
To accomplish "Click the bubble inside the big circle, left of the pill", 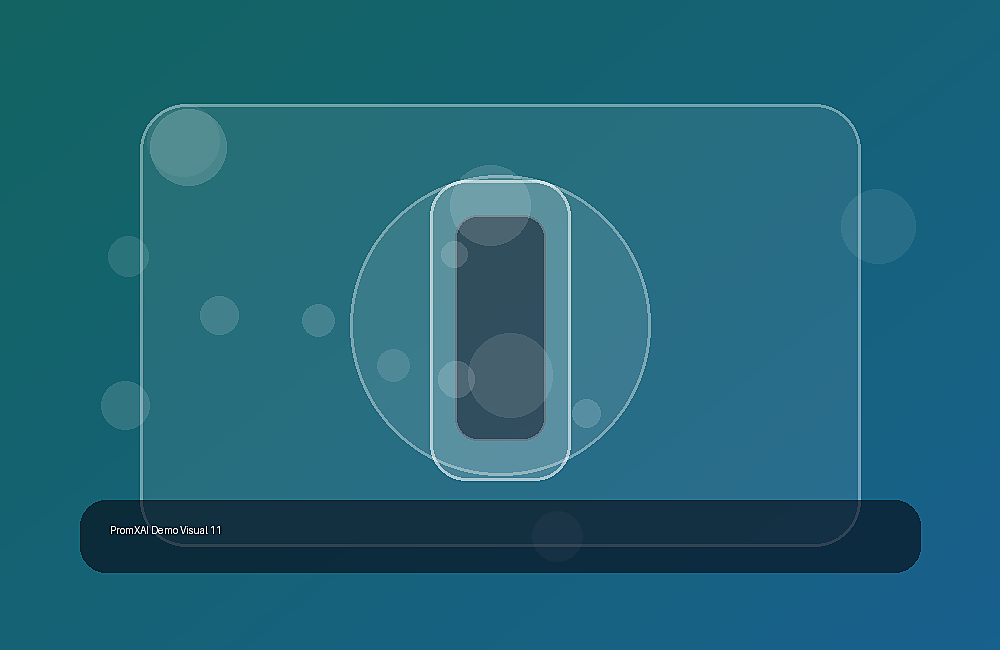I will [393, 366].
